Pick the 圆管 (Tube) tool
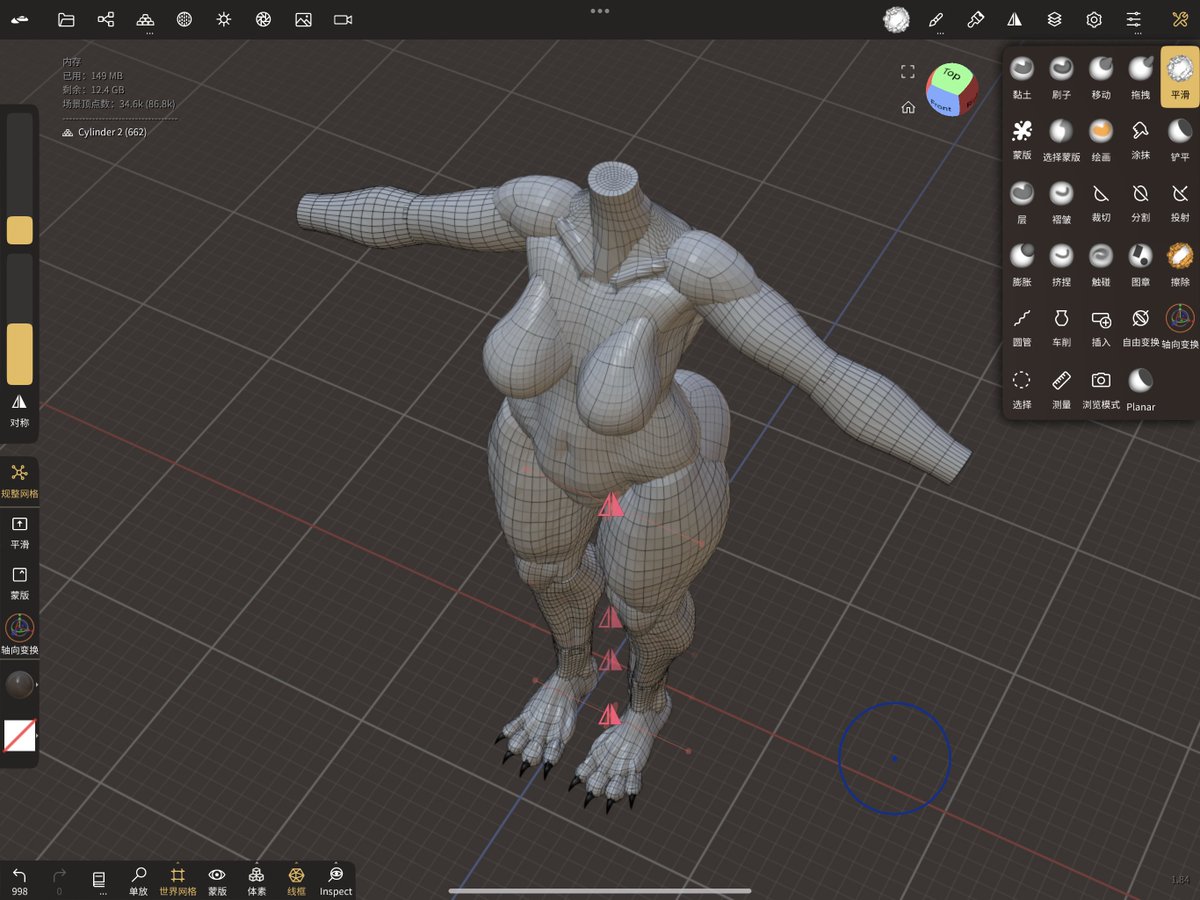This screenshot has width=1200, height=900. tap(1021, 326)
